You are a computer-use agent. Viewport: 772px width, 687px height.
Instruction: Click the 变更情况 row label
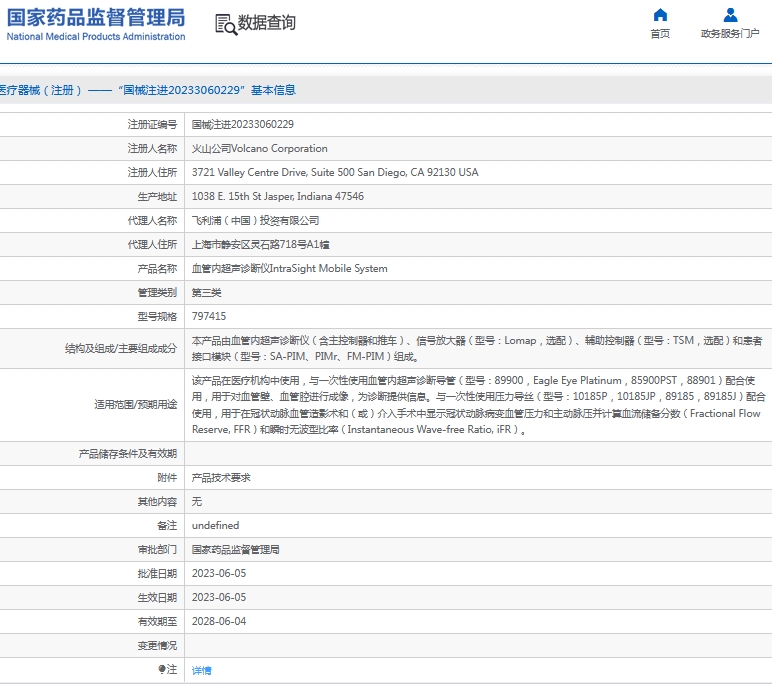157,645
